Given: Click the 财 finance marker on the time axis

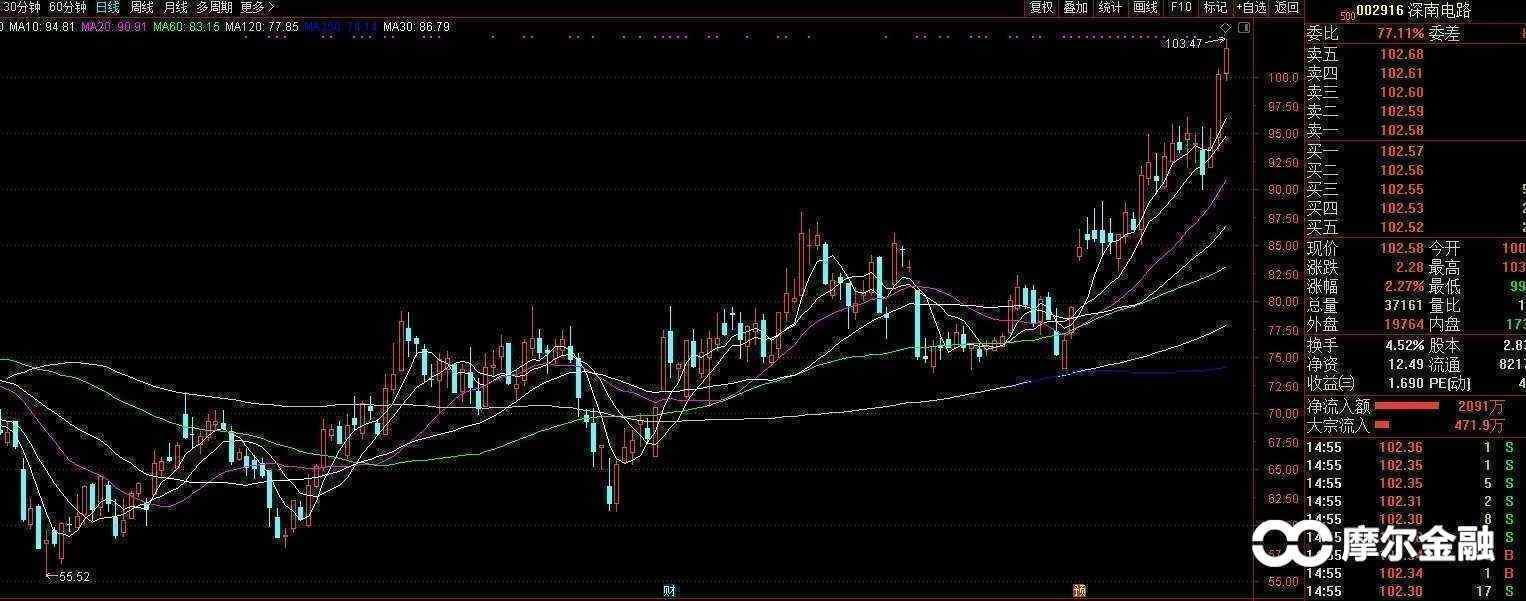Looking at the screenshot, I should tap(669, 590).
